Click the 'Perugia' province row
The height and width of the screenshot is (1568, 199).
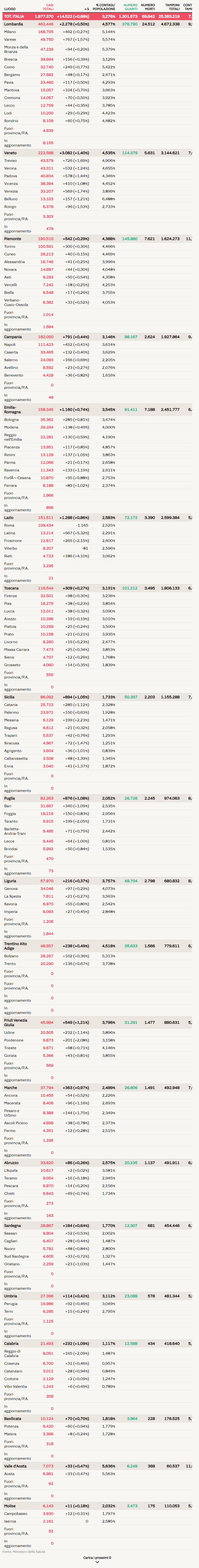[x=97, y=1304]
